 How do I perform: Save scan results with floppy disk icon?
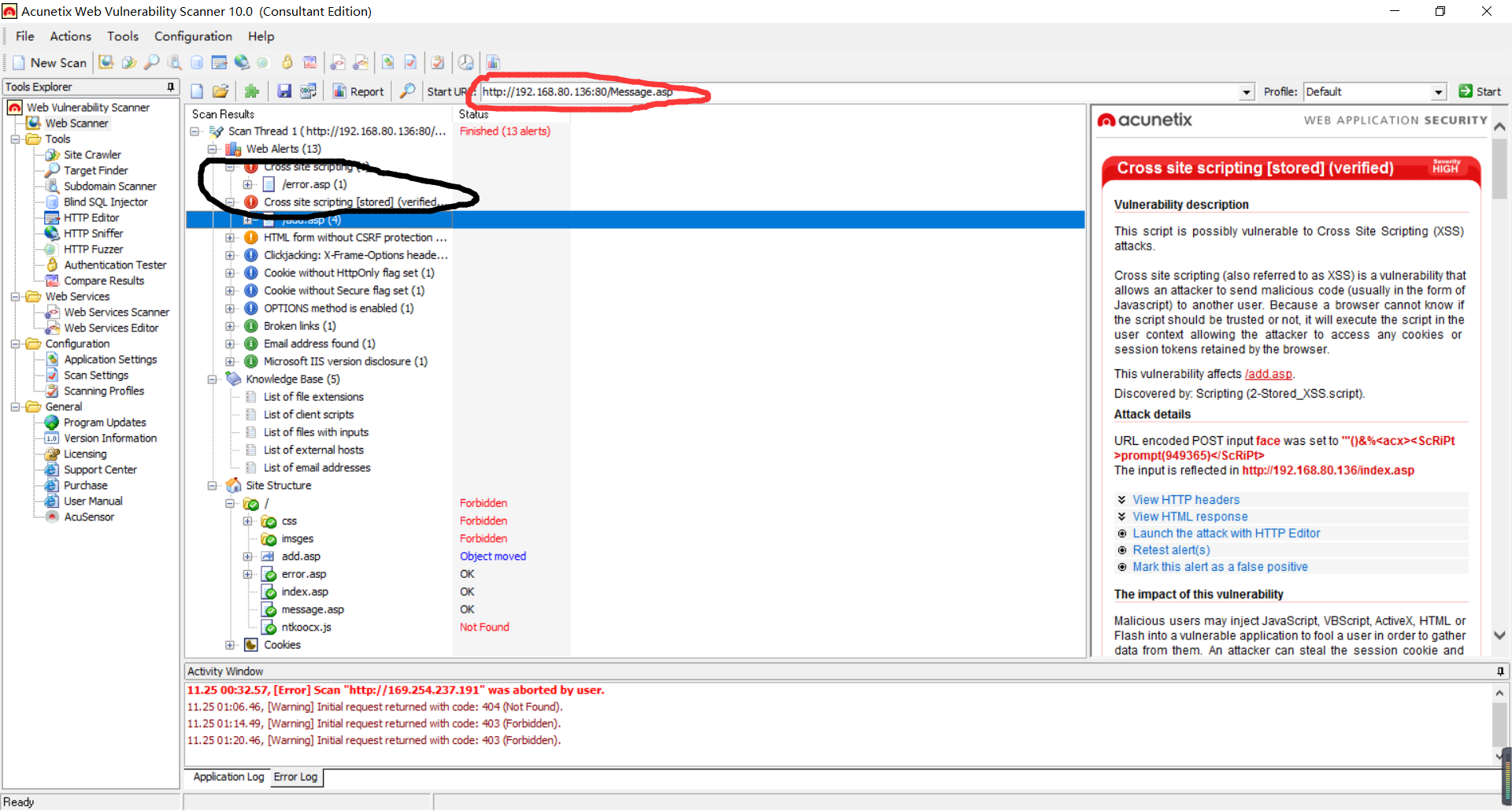pyautogui.click(x=284, y=91)
